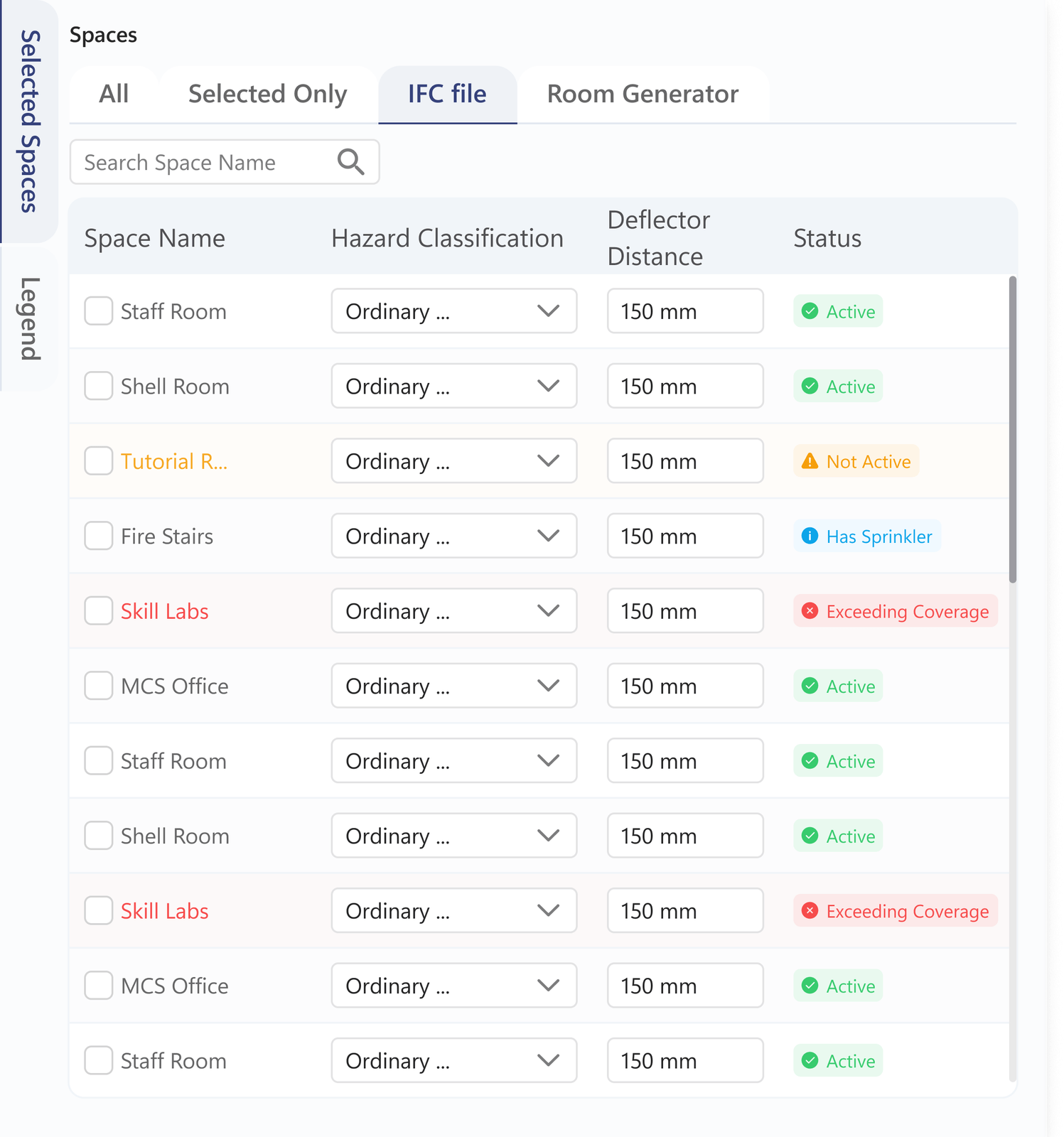Click the green check icon in first MCS Office row
The height and width of the screenshot is (1137, 1064).
pyautogui.click(x=810, y=686)
